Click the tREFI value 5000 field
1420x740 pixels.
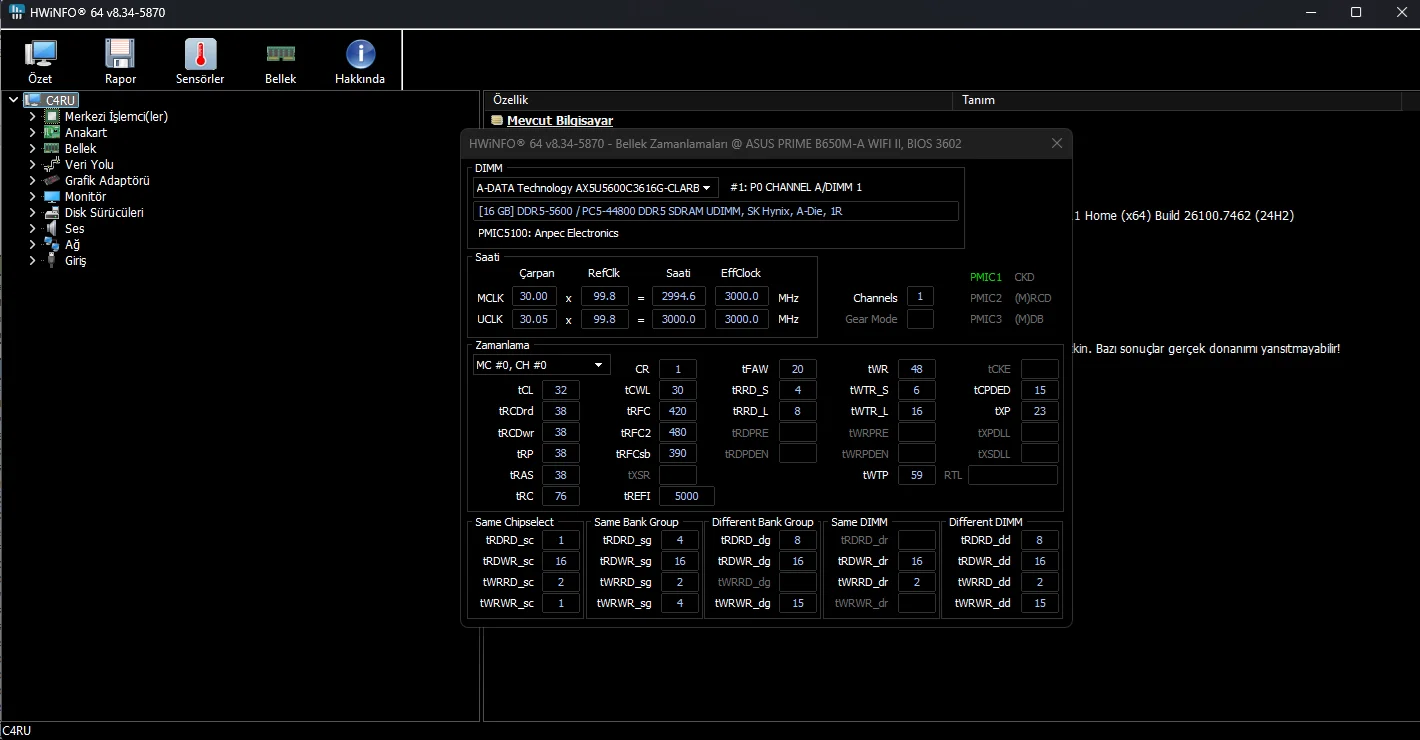[x=687, y=496]
